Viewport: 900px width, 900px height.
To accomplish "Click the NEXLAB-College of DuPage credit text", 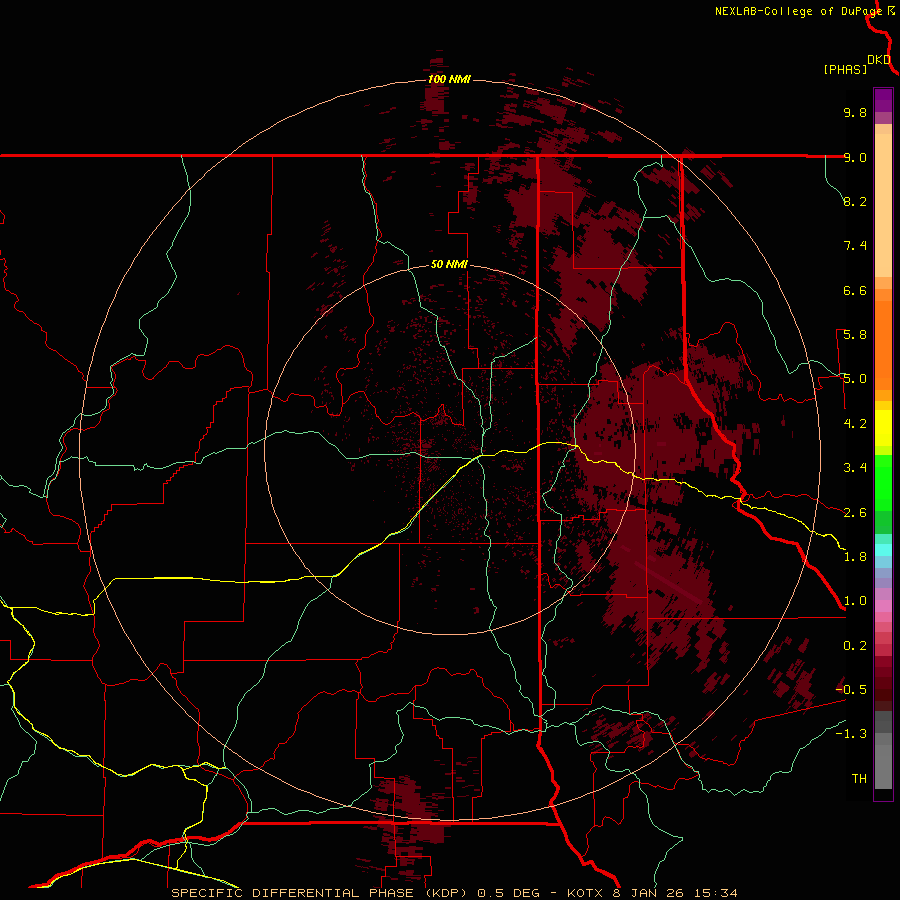I will [x=798, y=11].
